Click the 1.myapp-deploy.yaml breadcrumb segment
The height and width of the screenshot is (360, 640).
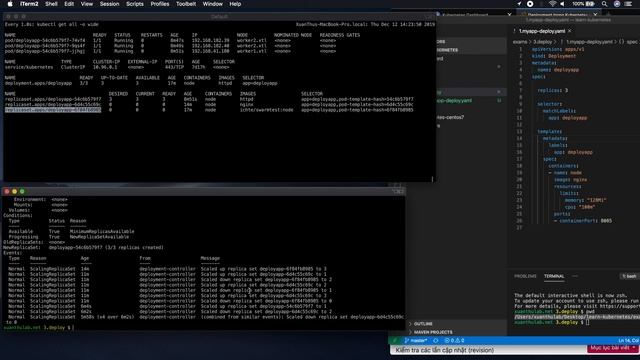coord(590,42)
